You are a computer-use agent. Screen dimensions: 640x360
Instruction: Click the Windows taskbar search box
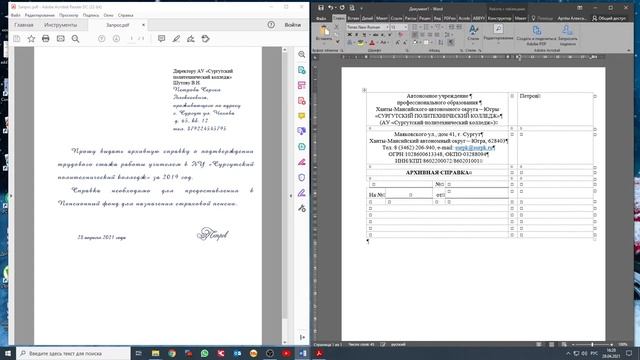tap(73, 353)
